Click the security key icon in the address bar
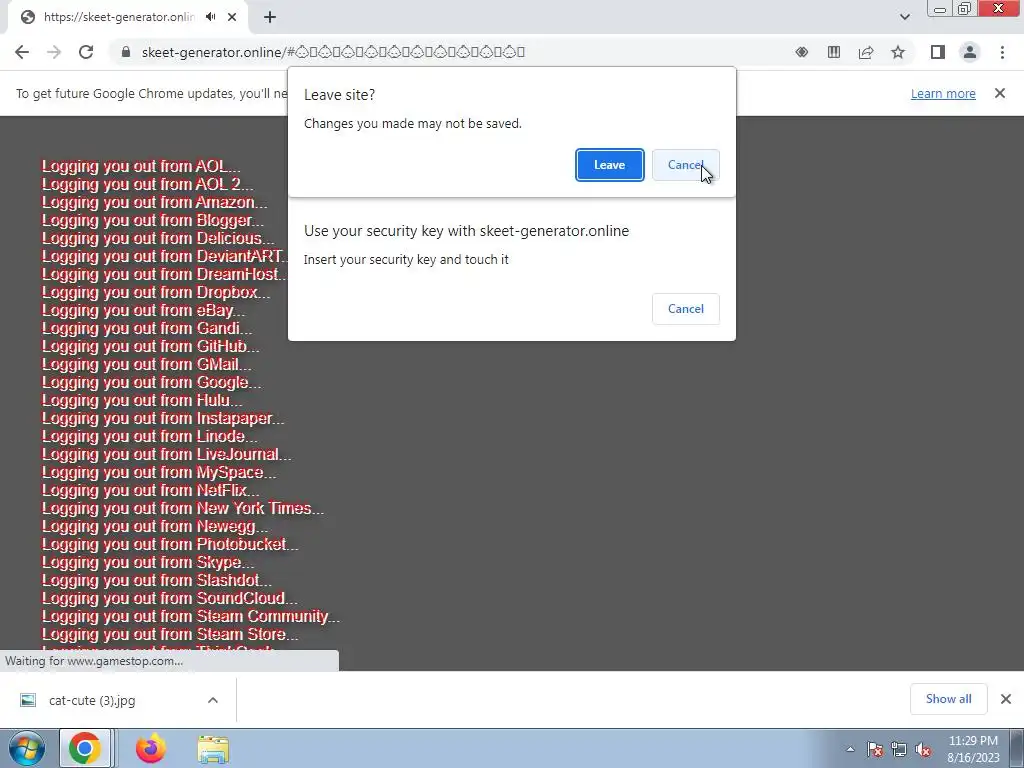This screenshot has height=768, width=1024. 802,52
